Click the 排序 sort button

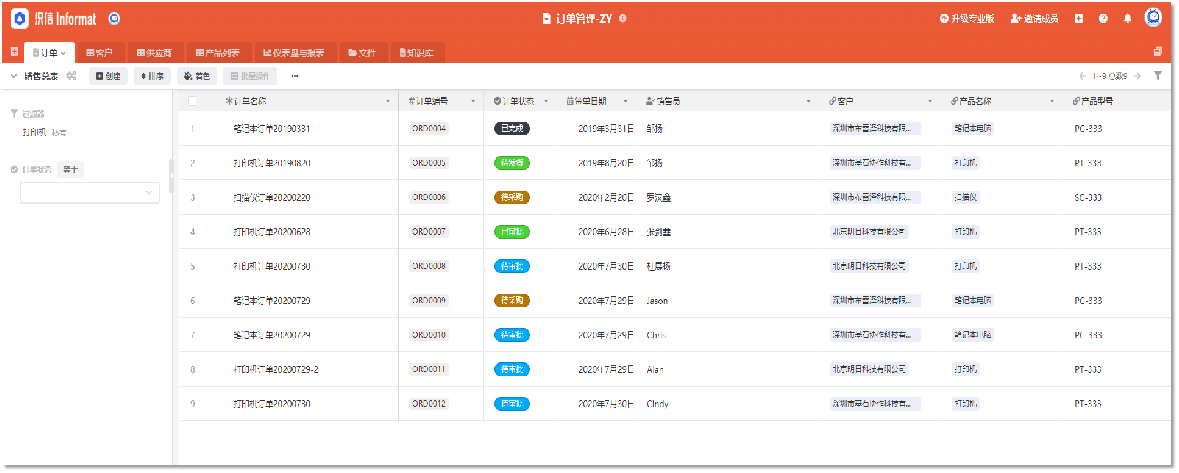click(x=153, y=76)
